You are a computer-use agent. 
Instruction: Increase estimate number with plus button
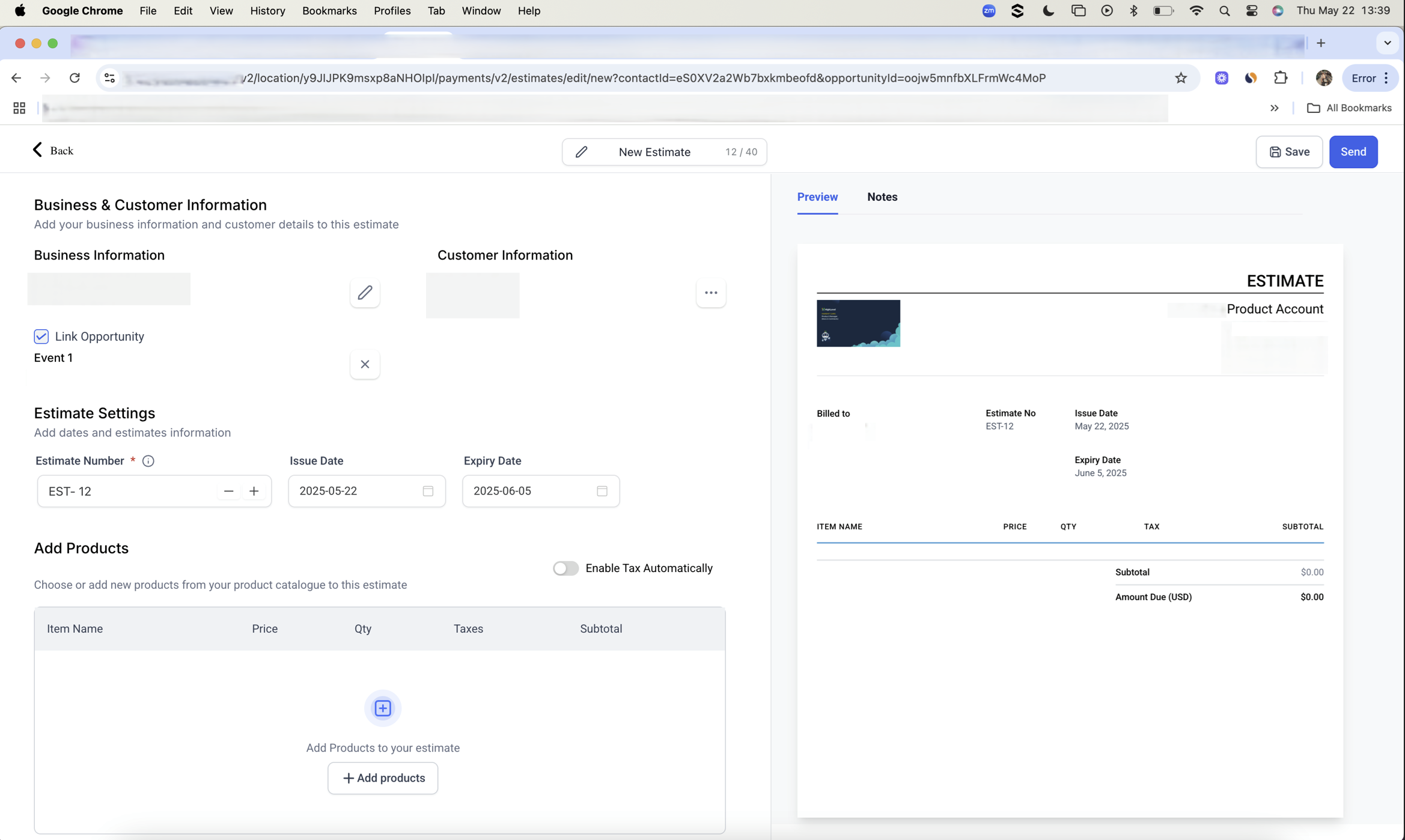click(254, 491)
